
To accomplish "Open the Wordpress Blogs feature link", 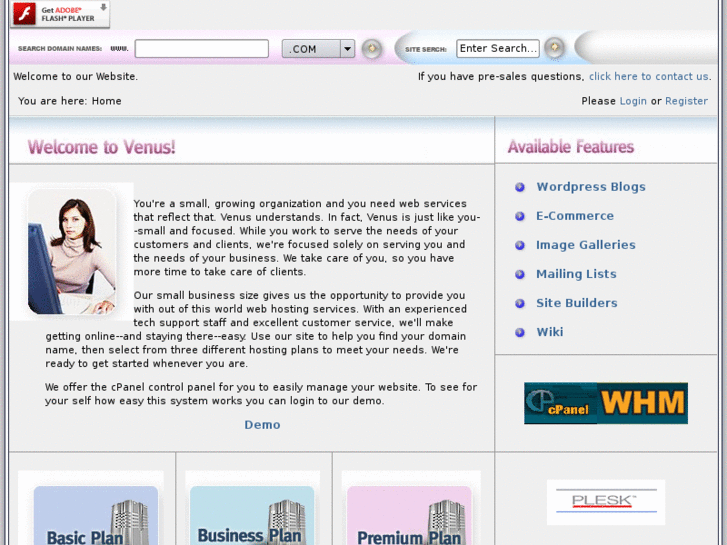I will (591, 187).
